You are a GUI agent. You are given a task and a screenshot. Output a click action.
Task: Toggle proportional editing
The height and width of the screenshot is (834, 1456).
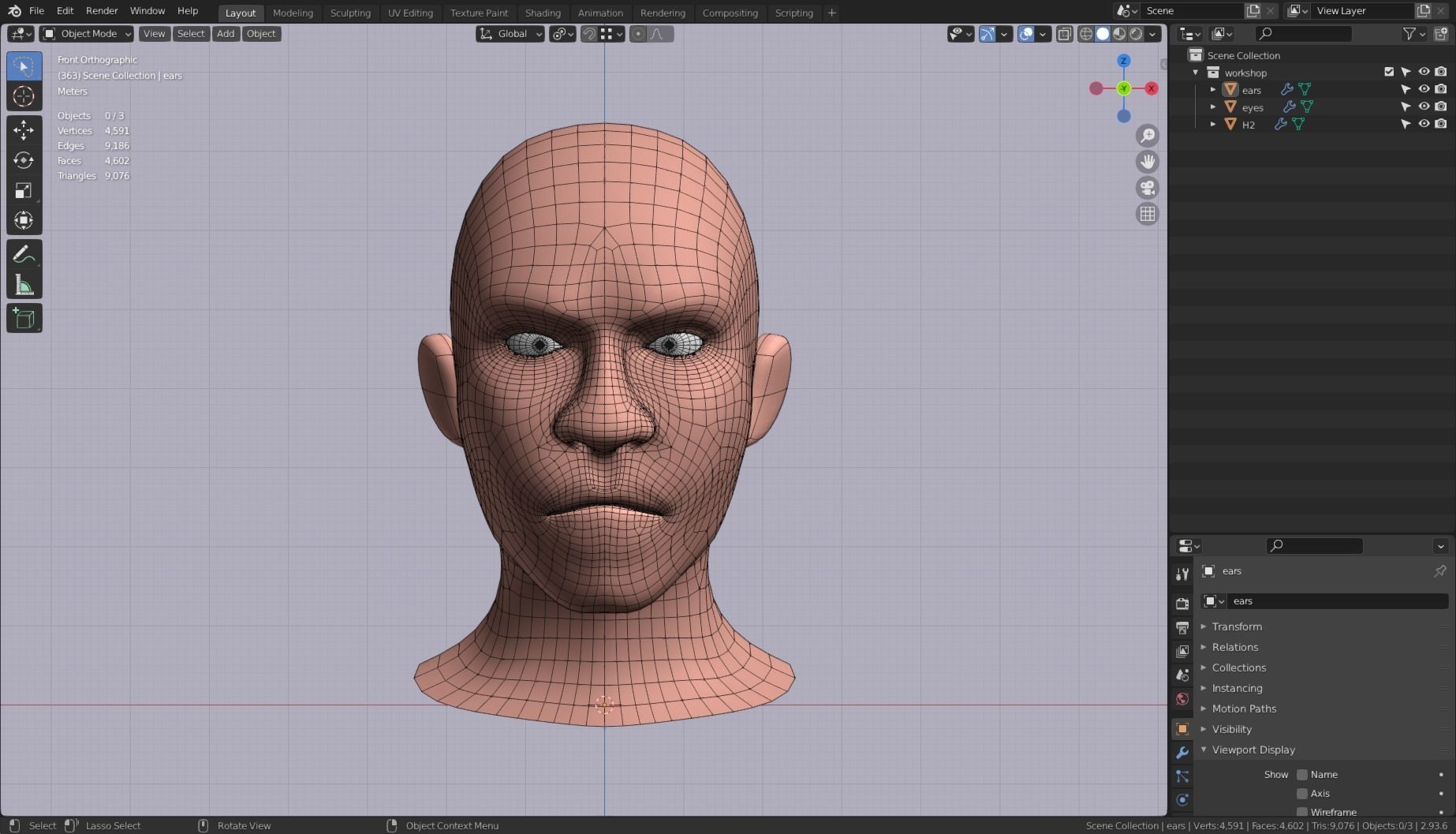638,33
